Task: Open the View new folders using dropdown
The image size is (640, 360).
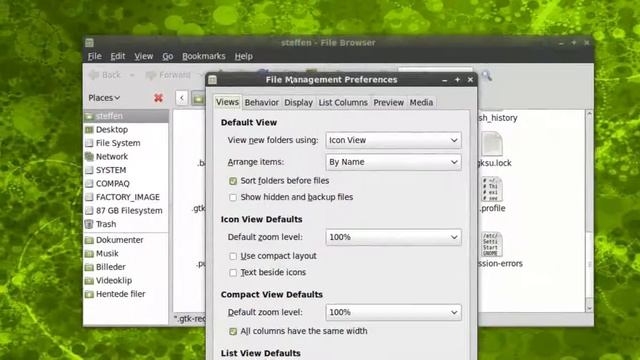Action: pos(393,140)
